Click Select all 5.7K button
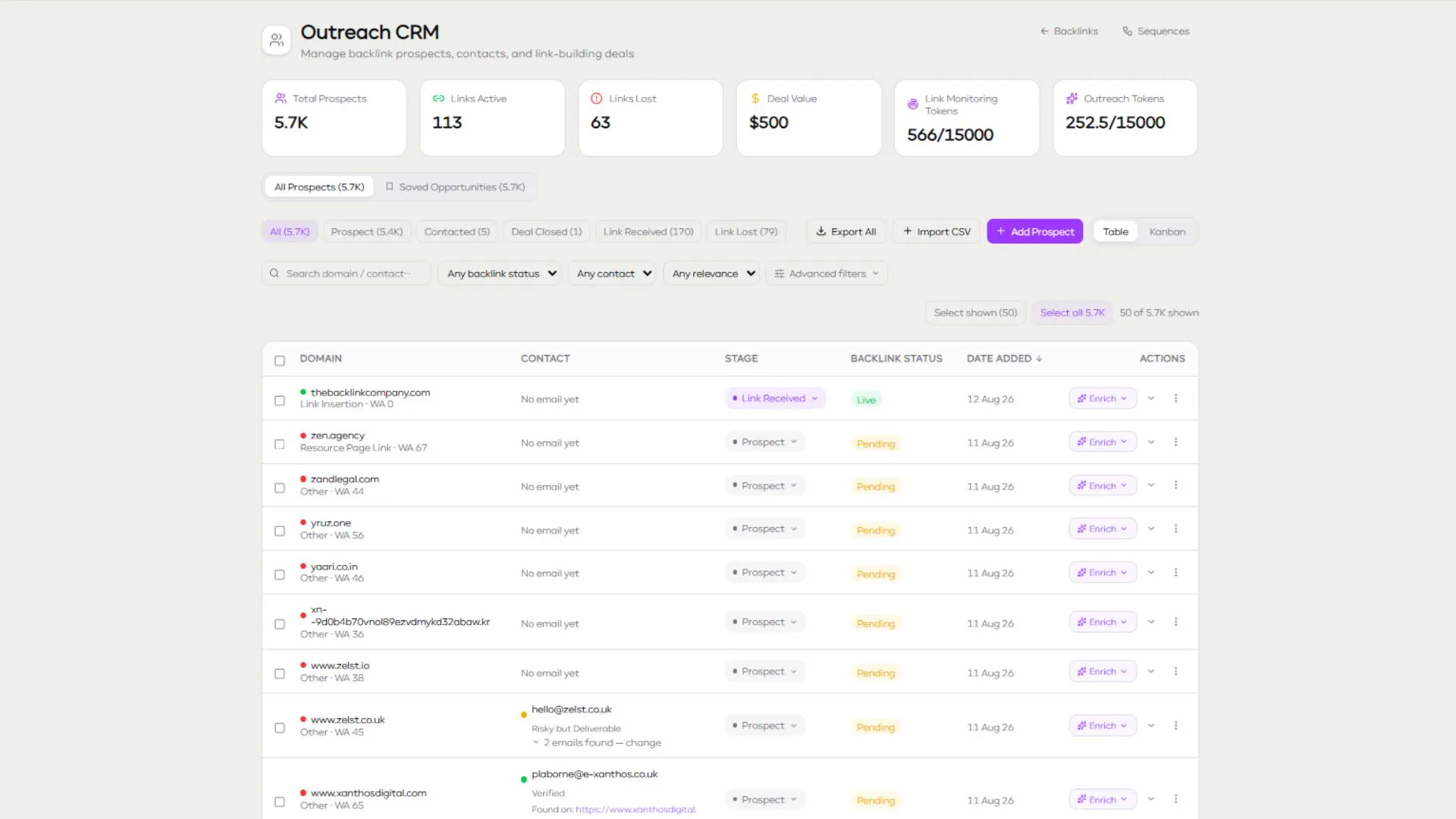This screenshot has height=819, width=1456. point(1072,312)
